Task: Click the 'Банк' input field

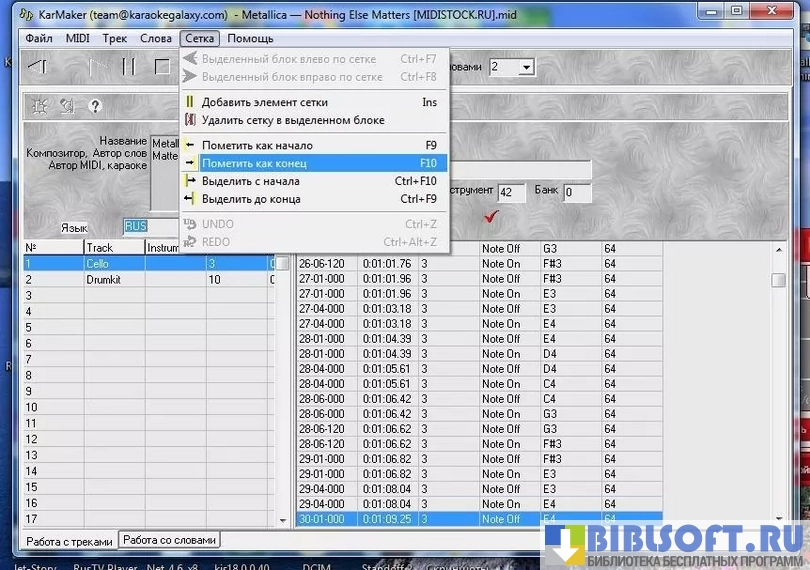Action: pos(576,192)
